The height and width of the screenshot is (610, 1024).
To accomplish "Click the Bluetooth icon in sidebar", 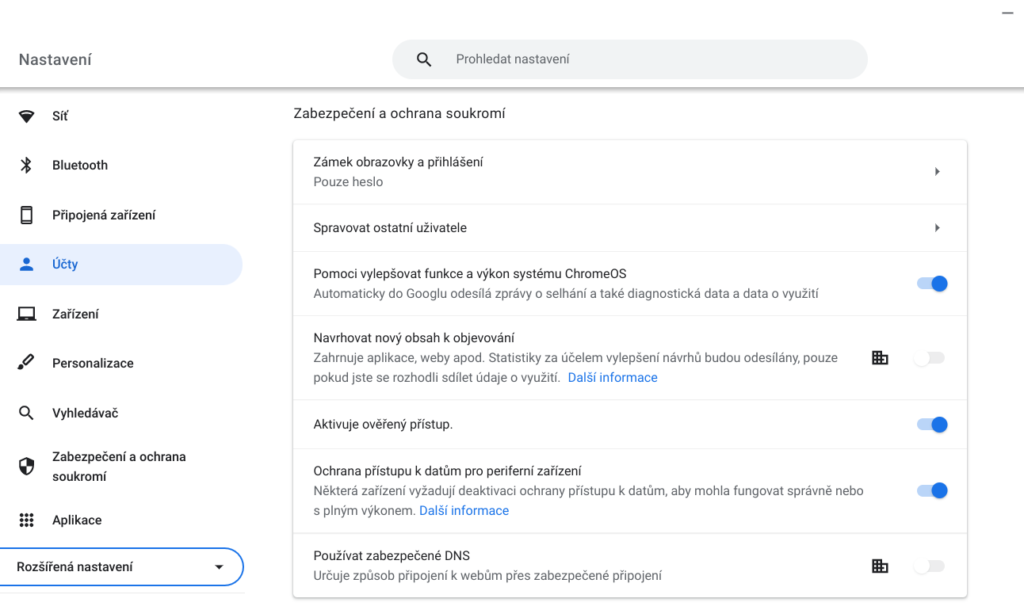I will point(27,165).
